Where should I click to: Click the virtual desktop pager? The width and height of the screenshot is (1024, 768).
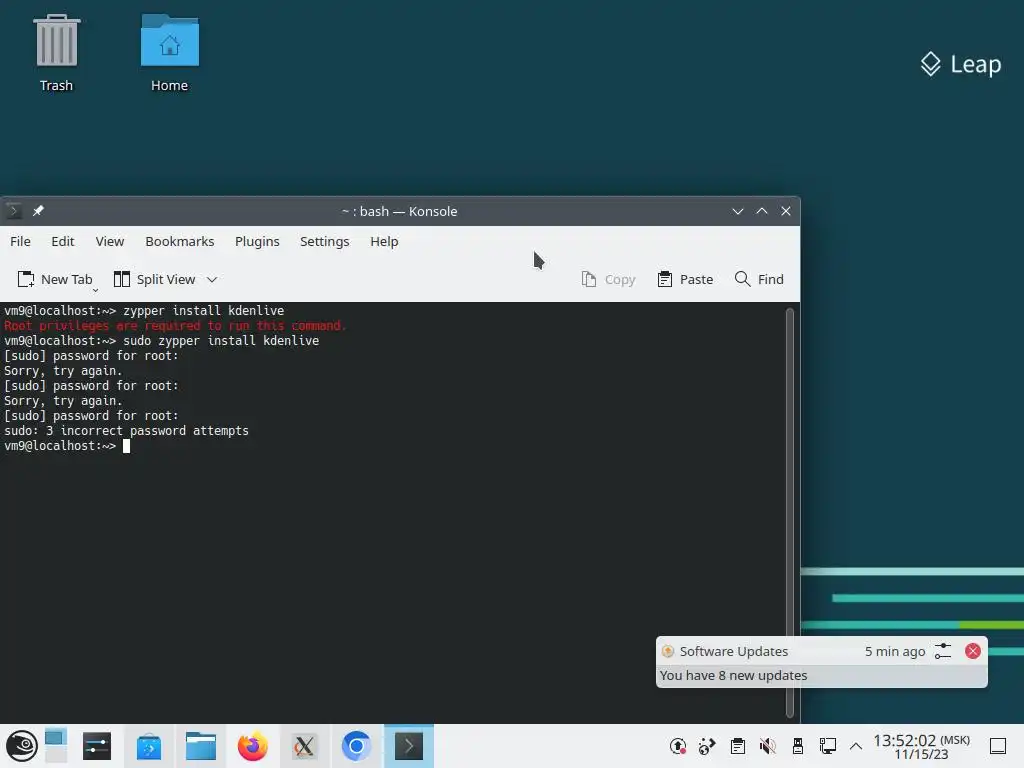coord(56,746)
